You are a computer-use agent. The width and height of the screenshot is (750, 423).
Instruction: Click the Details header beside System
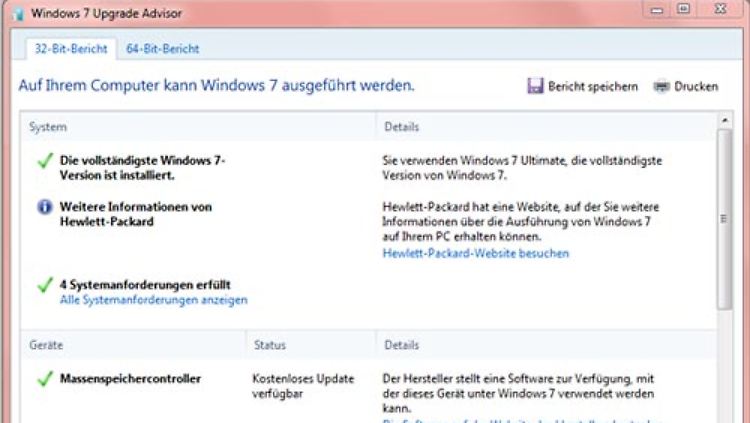point(401,127)
